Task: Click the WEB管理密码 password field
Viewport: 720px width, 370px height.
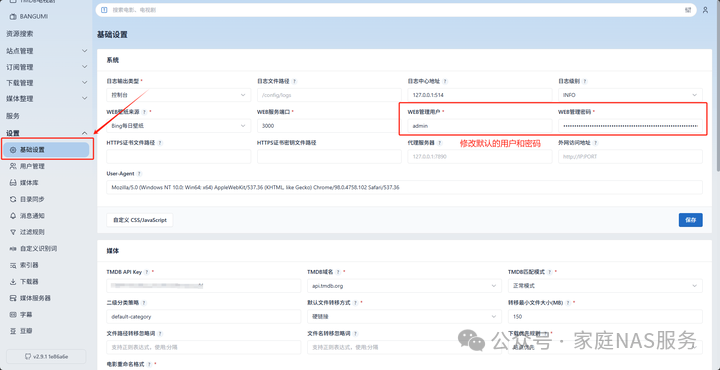Action: pos(630,126)
